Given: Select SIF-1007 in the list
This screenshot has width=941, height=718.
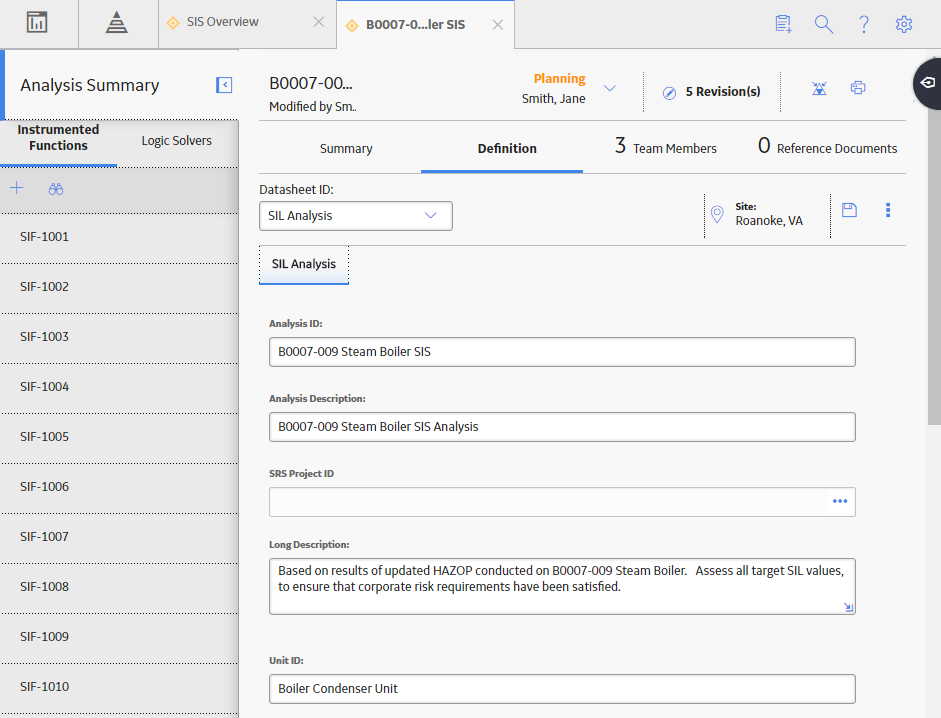Looking at the screenshot, I should coord(119,537).
